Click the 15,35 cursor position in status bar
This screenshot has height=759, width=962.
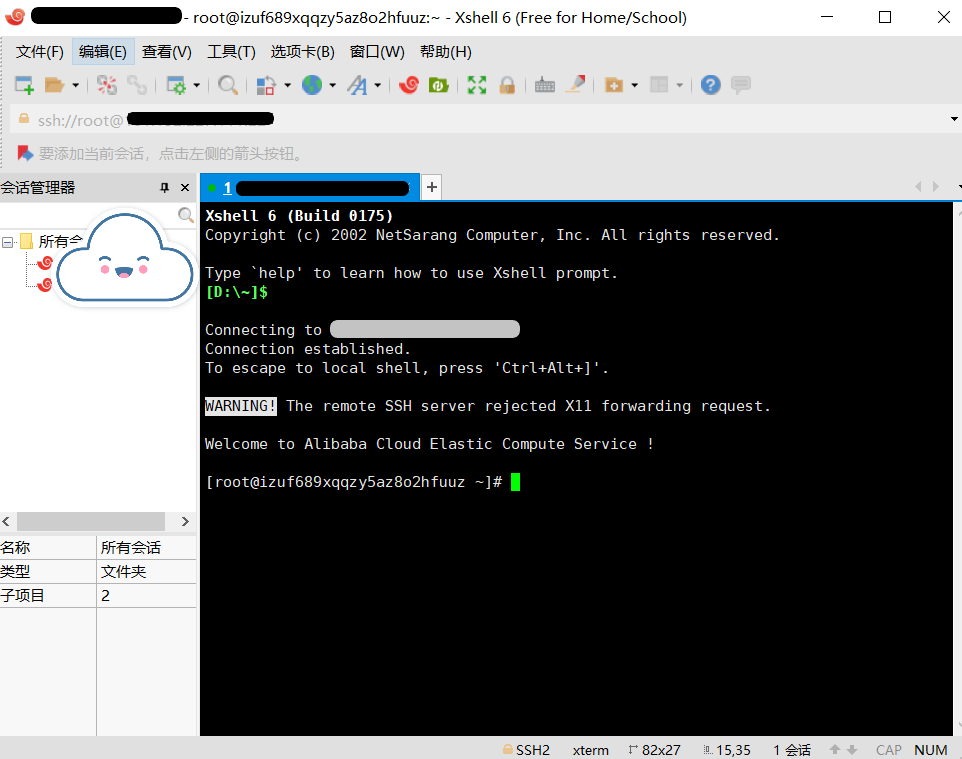727,750
